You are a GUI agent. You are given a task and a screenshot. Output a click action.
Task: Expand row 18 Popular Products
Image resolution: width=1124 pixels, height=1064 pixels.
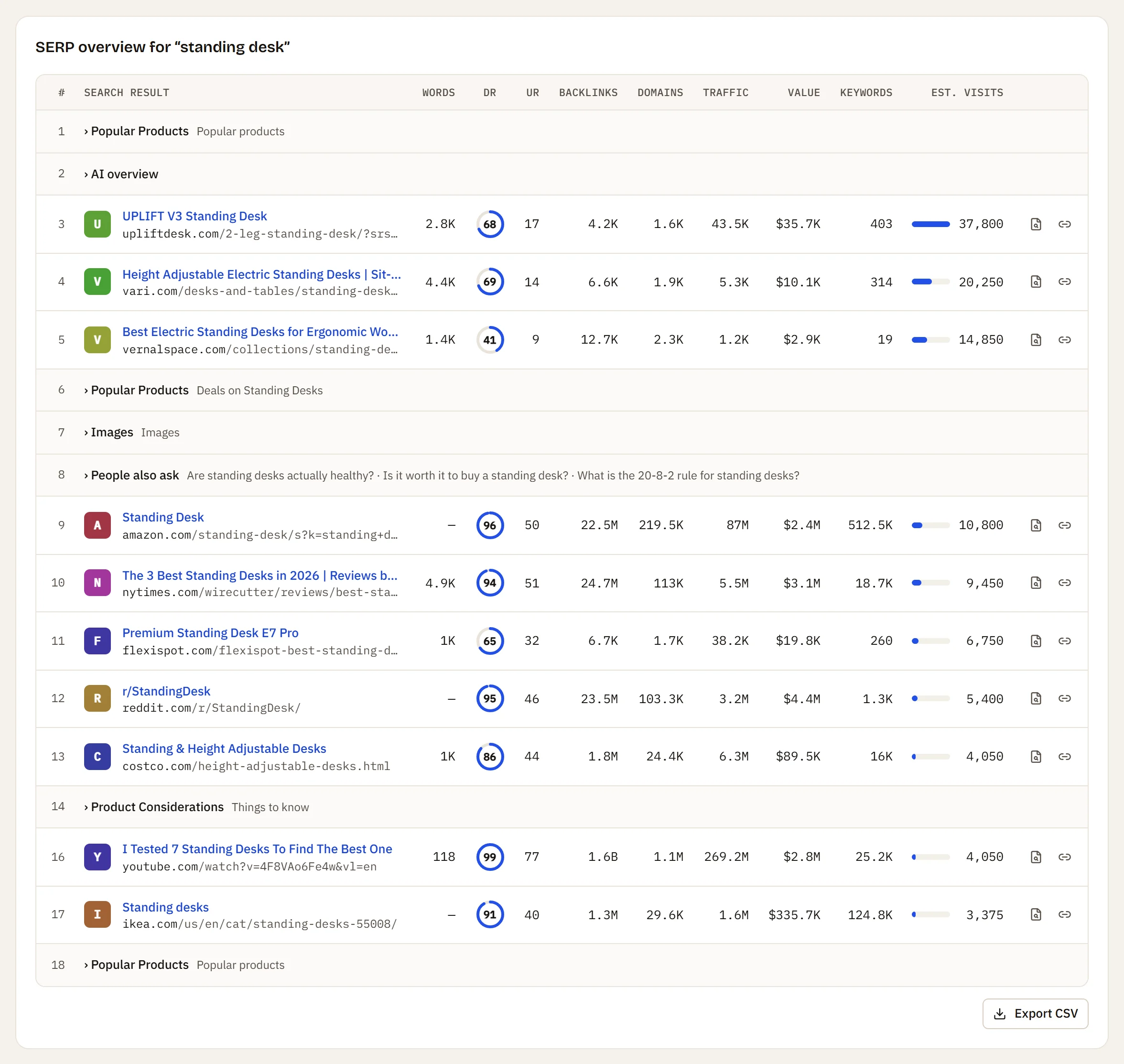coord(562,966)
